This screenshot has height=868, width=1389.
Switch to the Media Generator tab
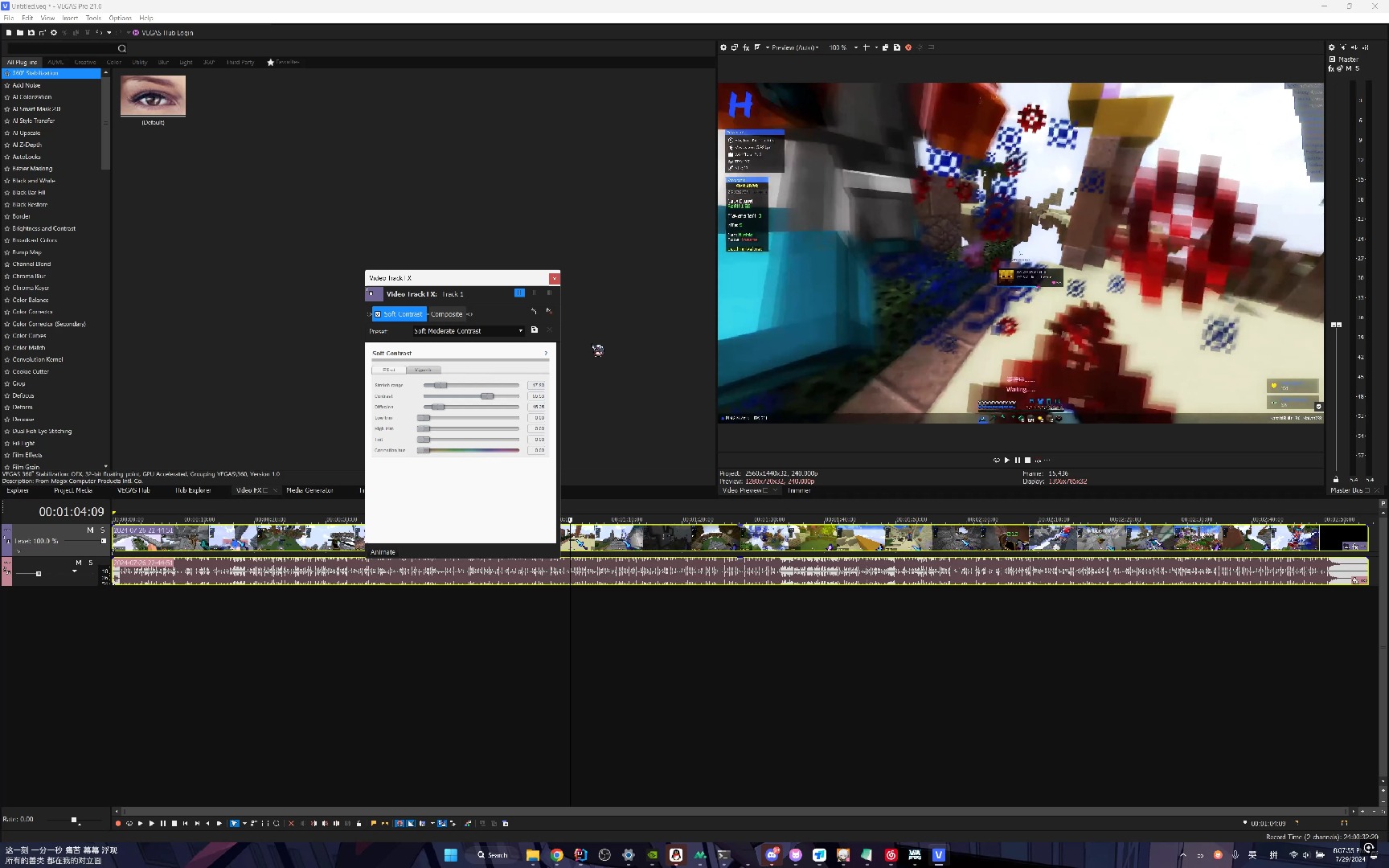coord(309,490)
